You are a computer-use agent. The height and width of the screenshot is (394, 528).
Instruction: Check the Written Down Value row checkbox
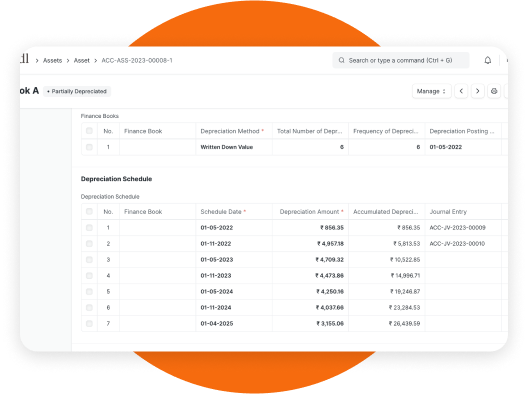tap(89, 147)
